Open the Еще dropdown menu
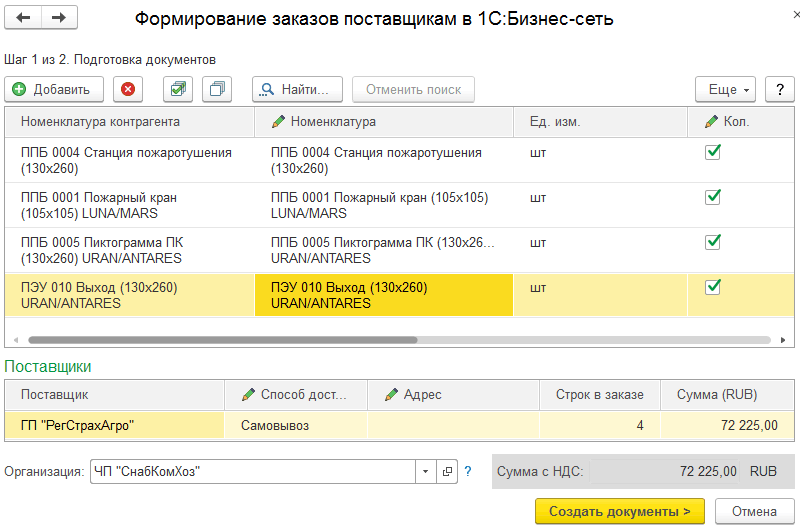800x531 pixels. tap(725, 89)
